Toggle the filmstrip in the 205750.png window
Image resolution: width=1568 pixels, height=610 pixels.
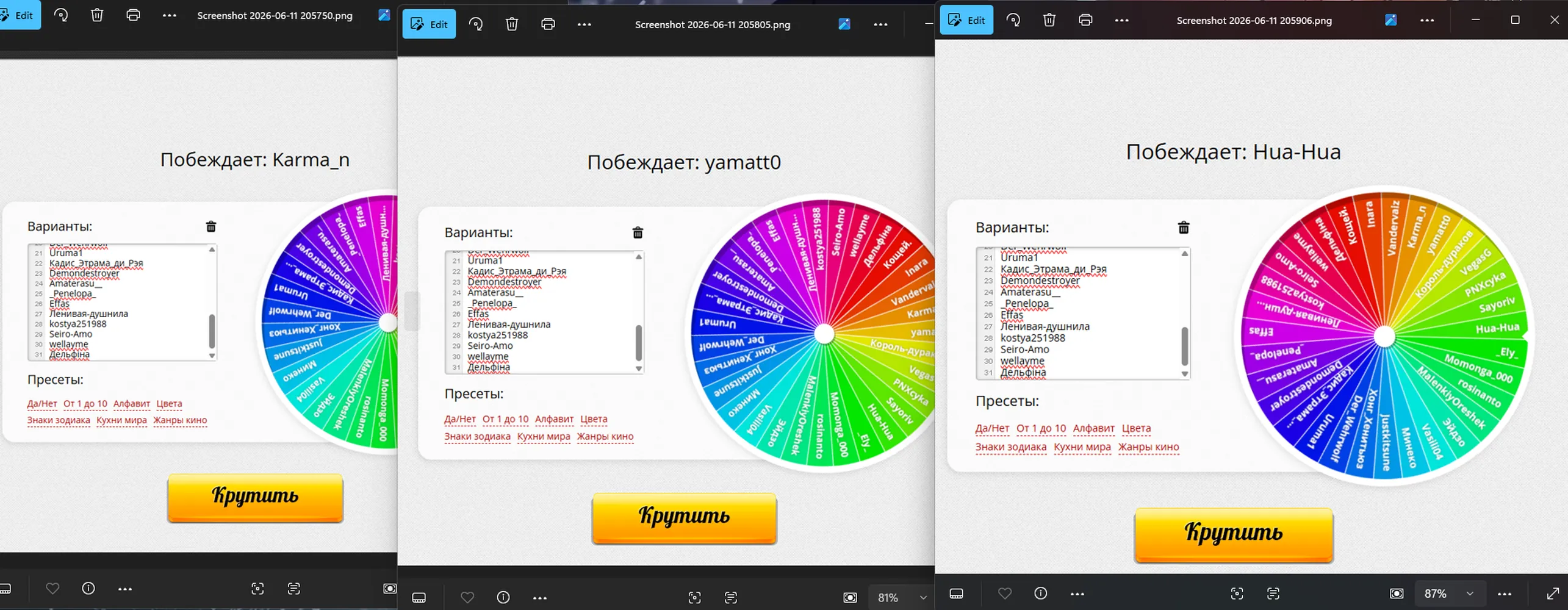(x=5, y=589)
